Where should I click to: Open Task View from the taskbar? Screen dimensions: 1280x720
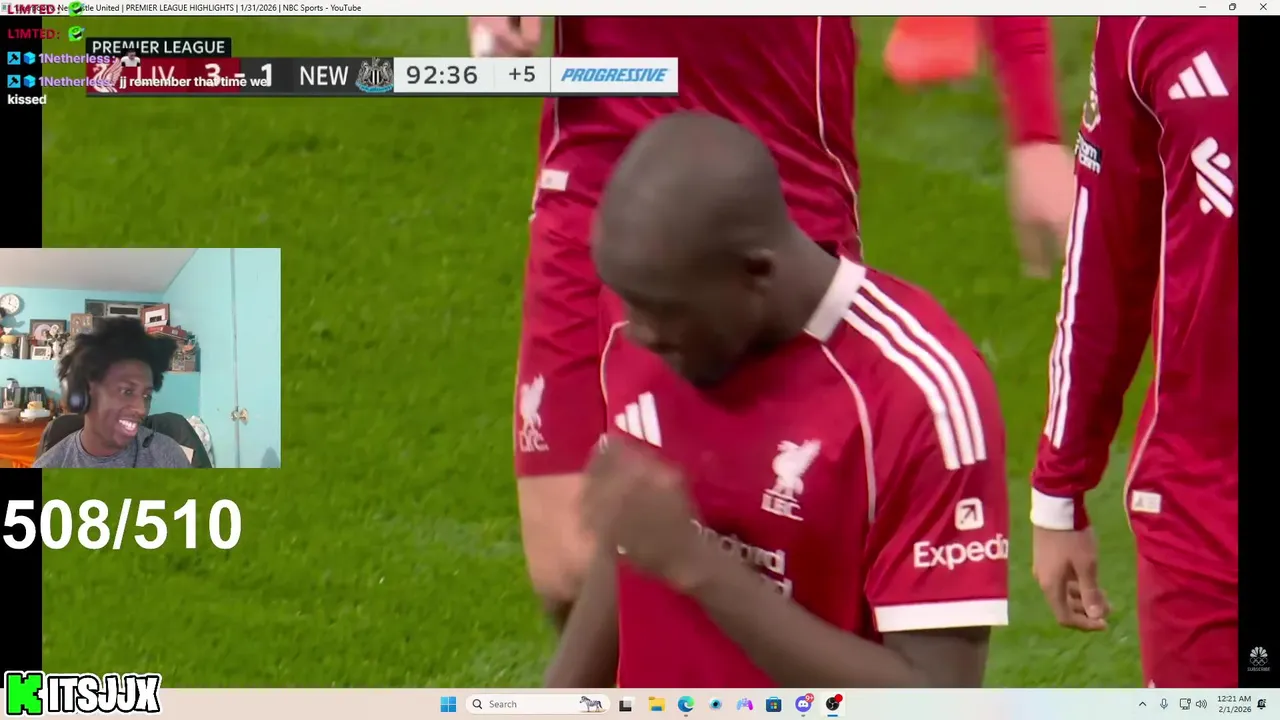tap(626, 704)
